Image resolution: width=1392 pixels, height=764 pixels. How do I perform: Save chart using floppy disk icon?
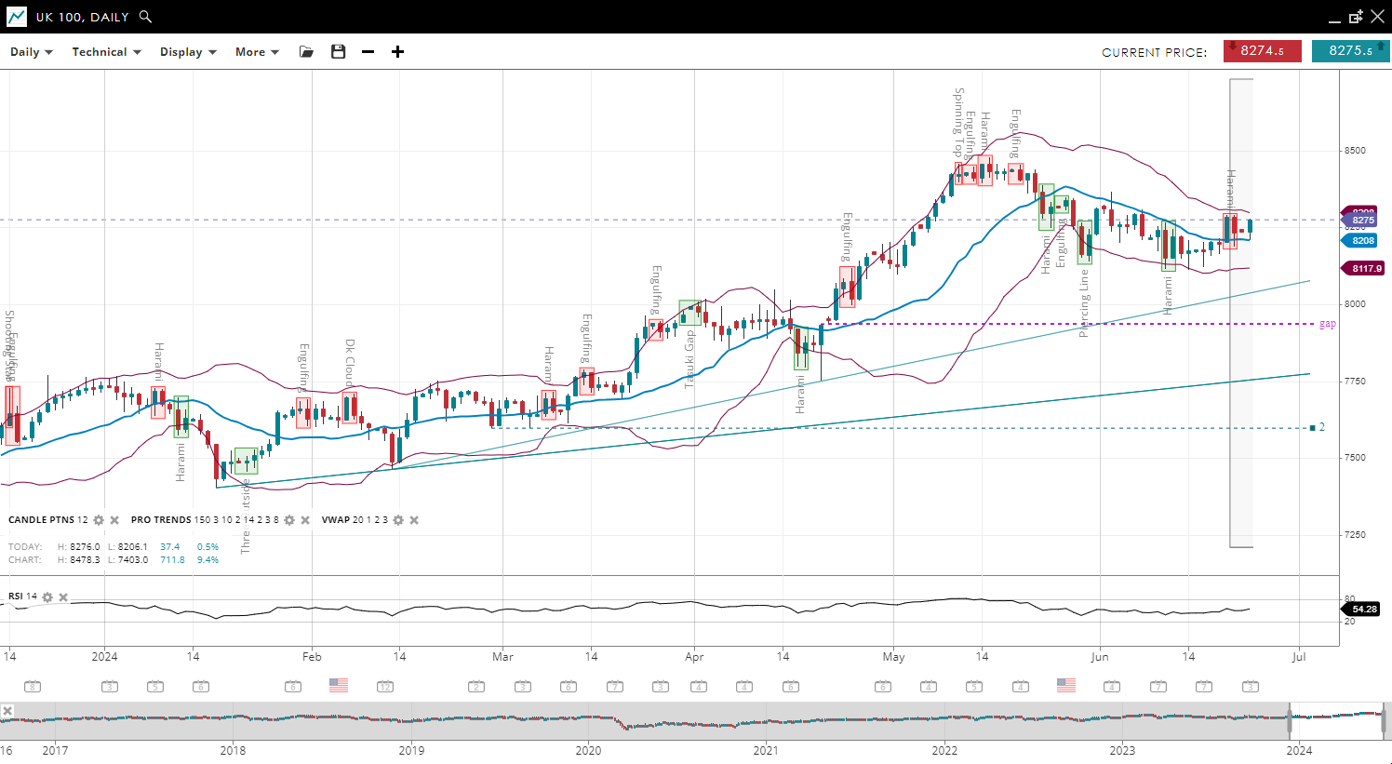tap(338, 52)
